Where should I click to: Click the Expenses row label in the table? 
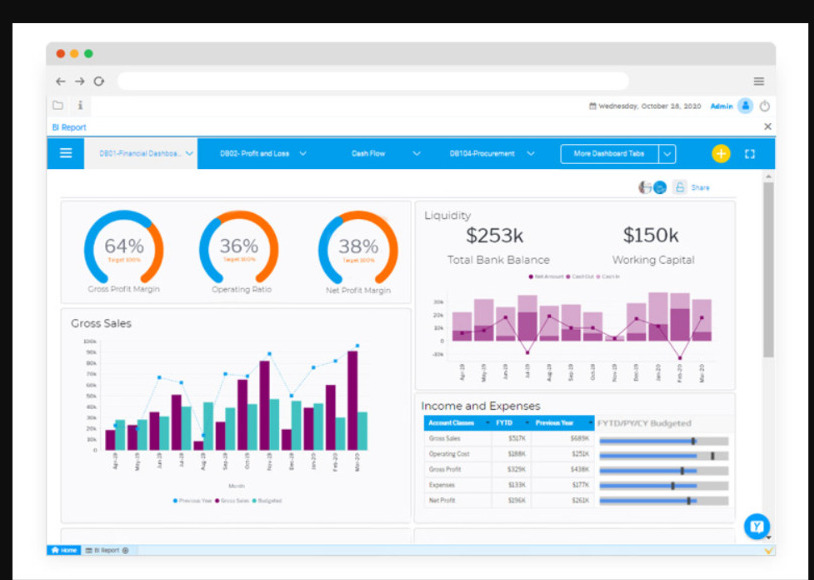442,485
